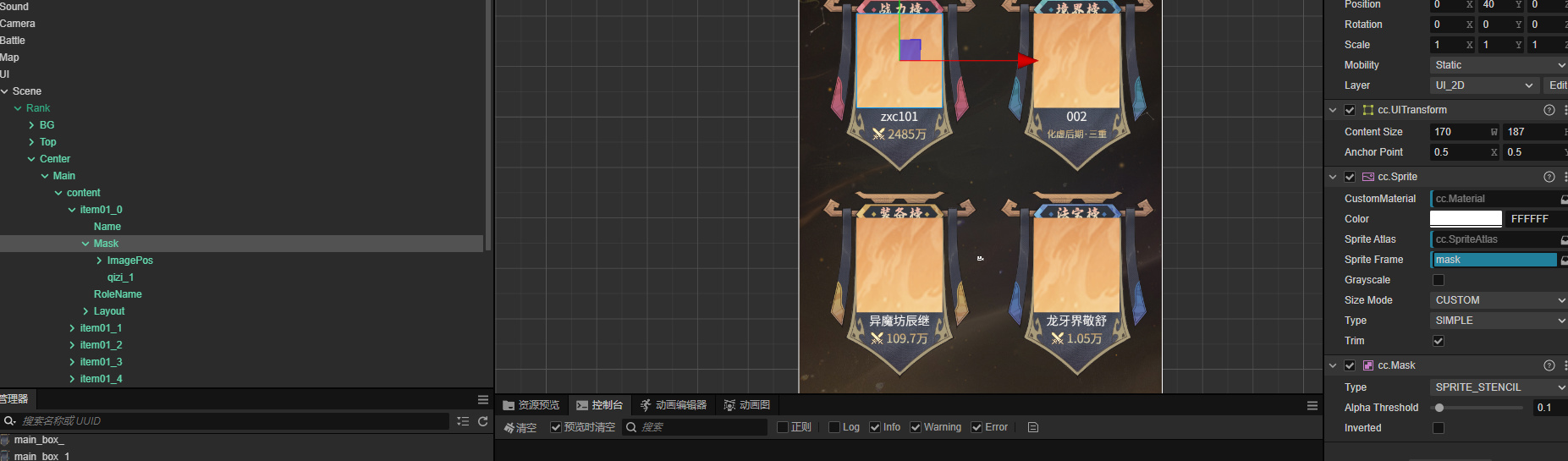
Task: Switch to the 动画图 tab
Action: click(747, 405)
